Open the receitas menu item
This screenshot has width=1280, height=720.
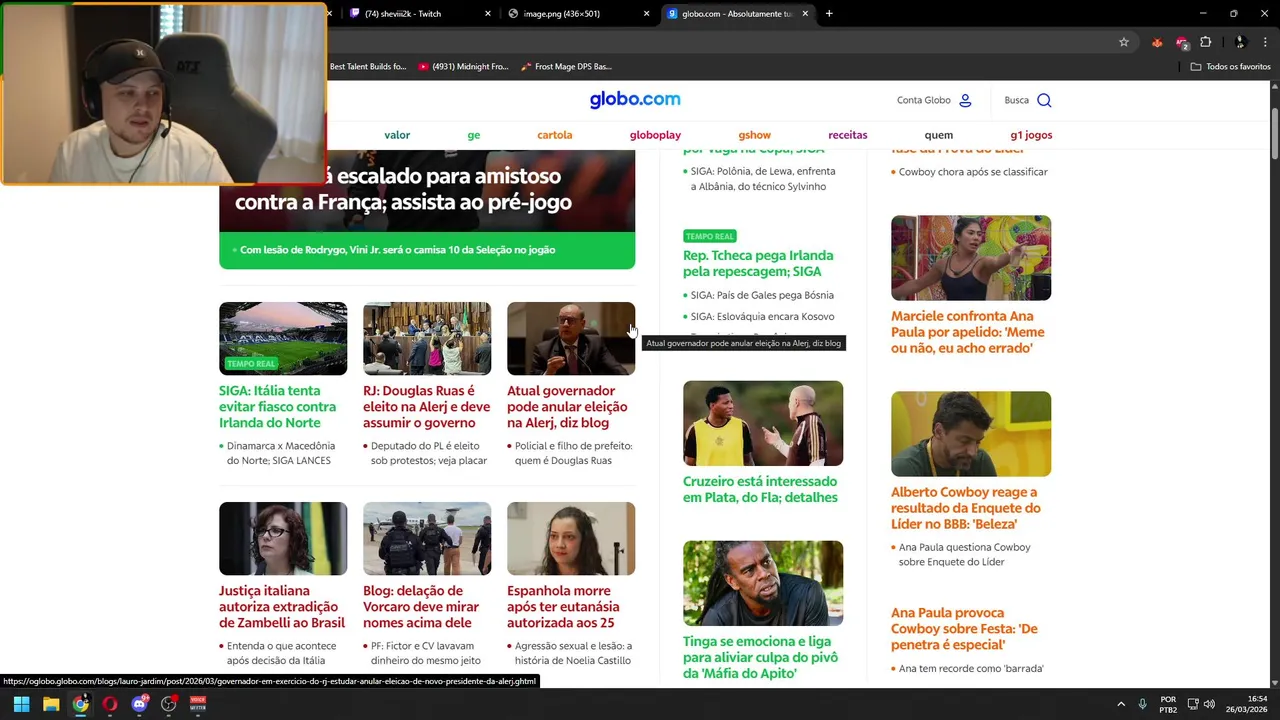click(848, 135)
